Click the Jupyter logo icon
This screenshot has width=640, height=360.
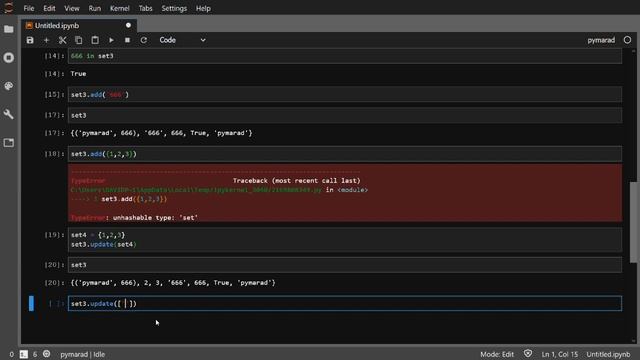(9, 8)
